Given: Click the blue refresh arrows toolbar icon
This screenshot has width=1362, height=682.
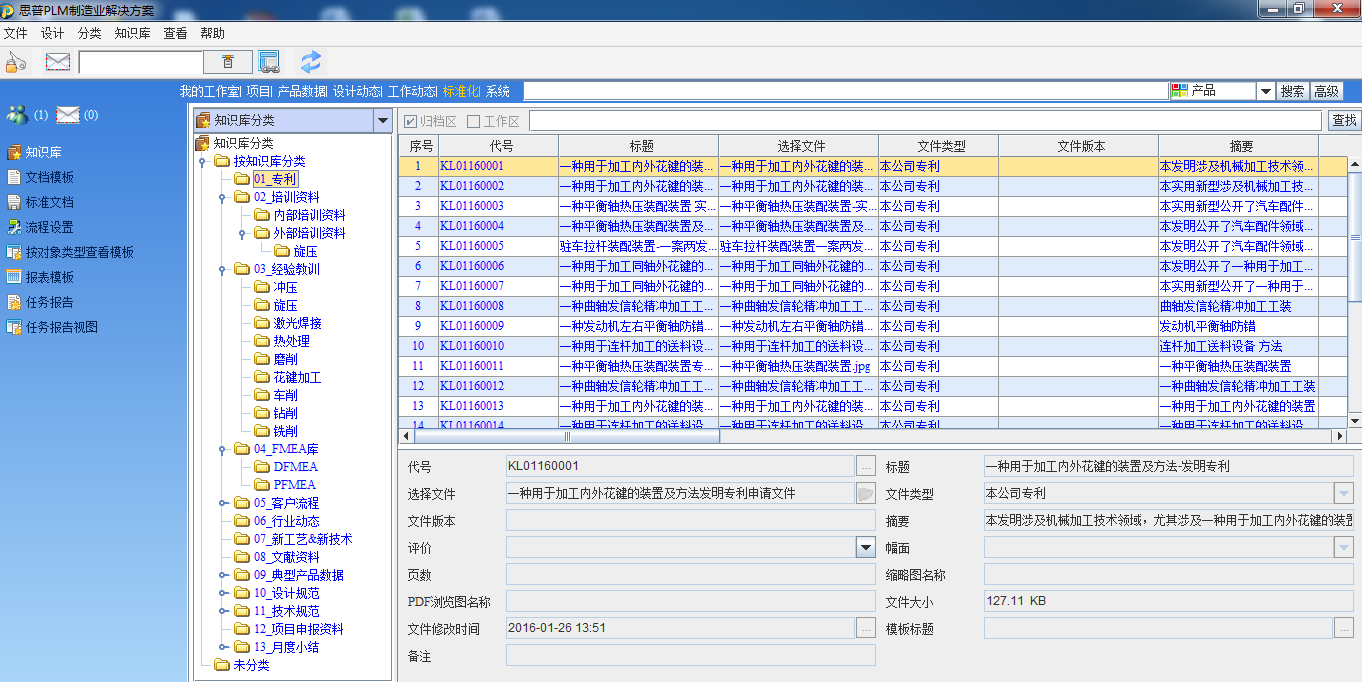Looking at the screenshot, I should coord(311,62).
